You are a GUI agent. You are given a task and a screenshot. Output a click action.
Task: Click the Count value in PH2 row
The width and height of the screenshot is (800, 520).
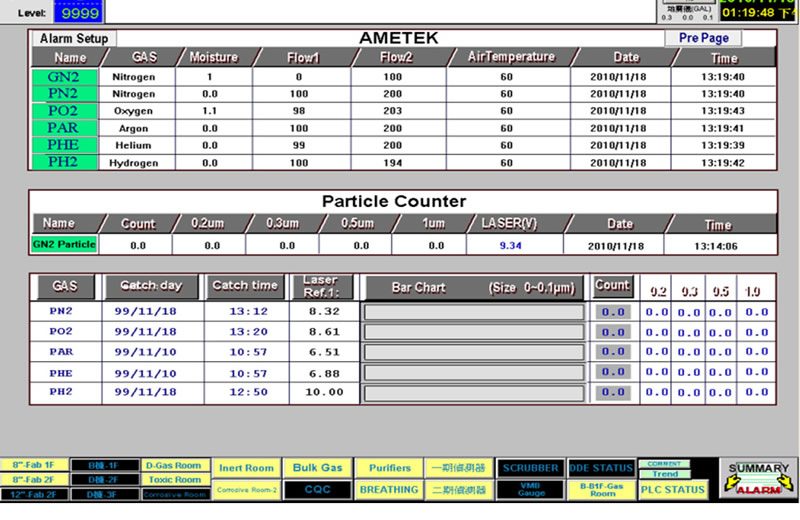613,392
